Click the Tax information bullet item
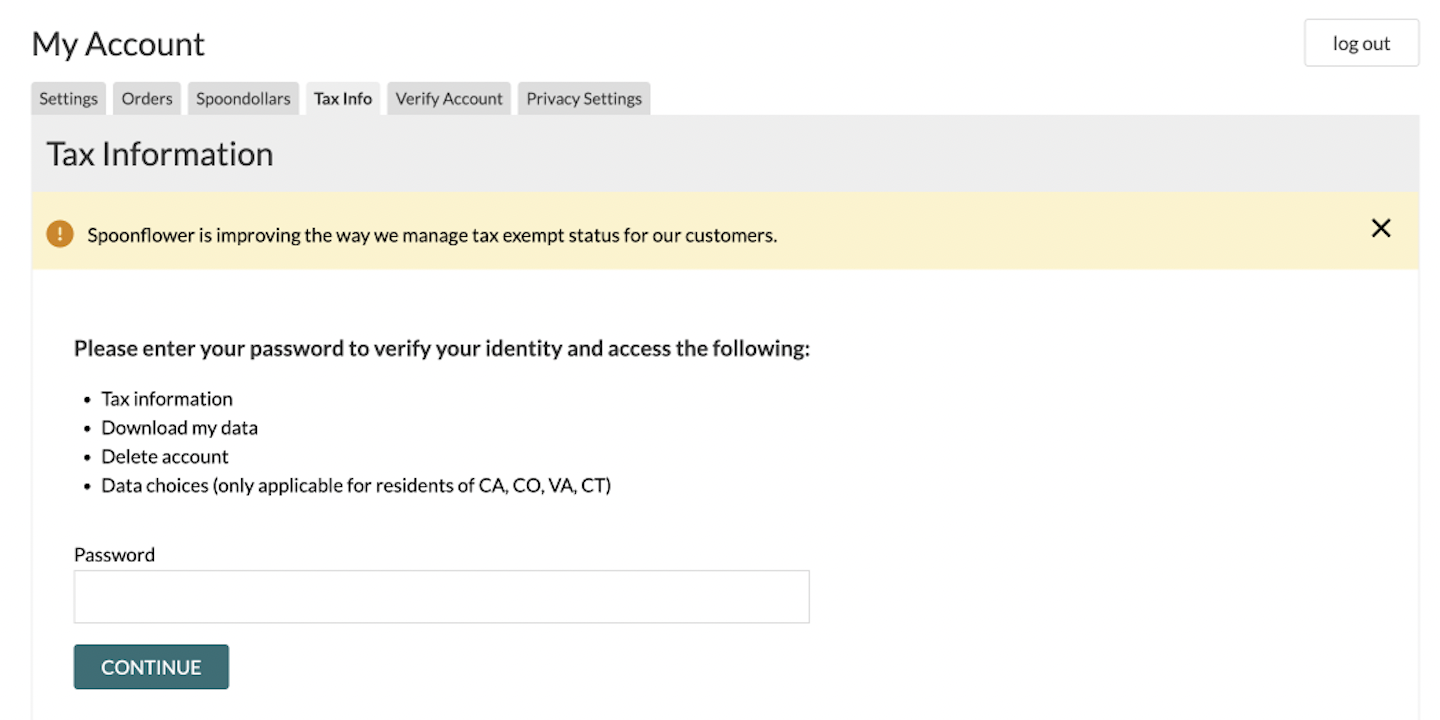 [166, 398]
